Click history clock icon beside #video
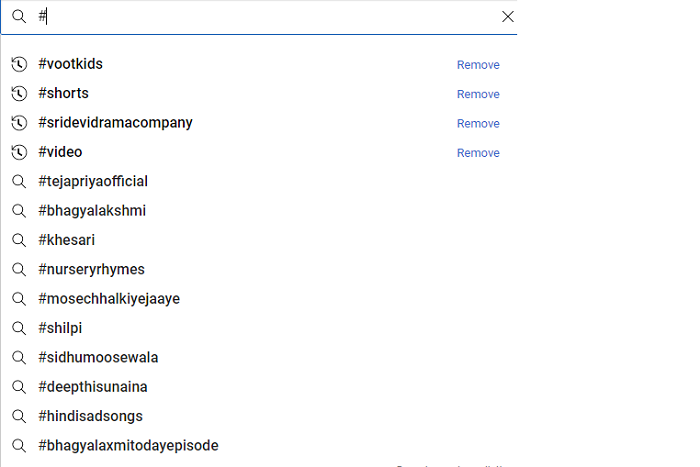 click(19, 152)
